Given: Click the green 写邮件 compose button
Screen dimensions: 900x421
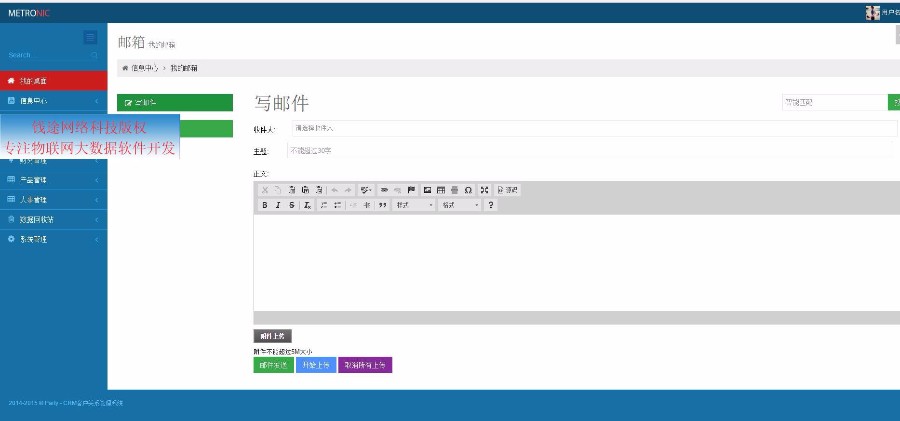Looking at the screenshot, I should 175,103.
